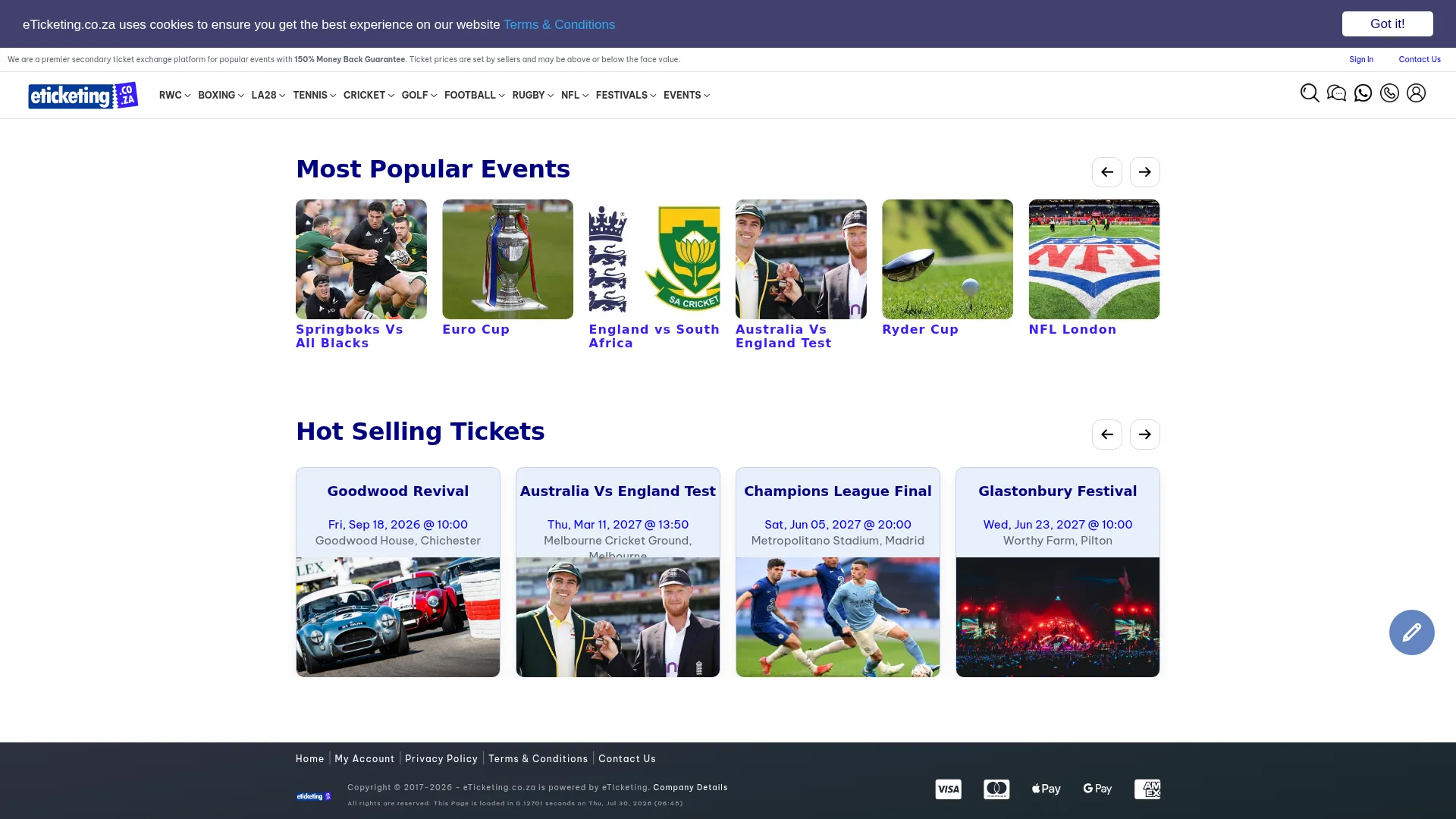Open Company Details link
The image size is (1456, 819).
tap(690, 787)
